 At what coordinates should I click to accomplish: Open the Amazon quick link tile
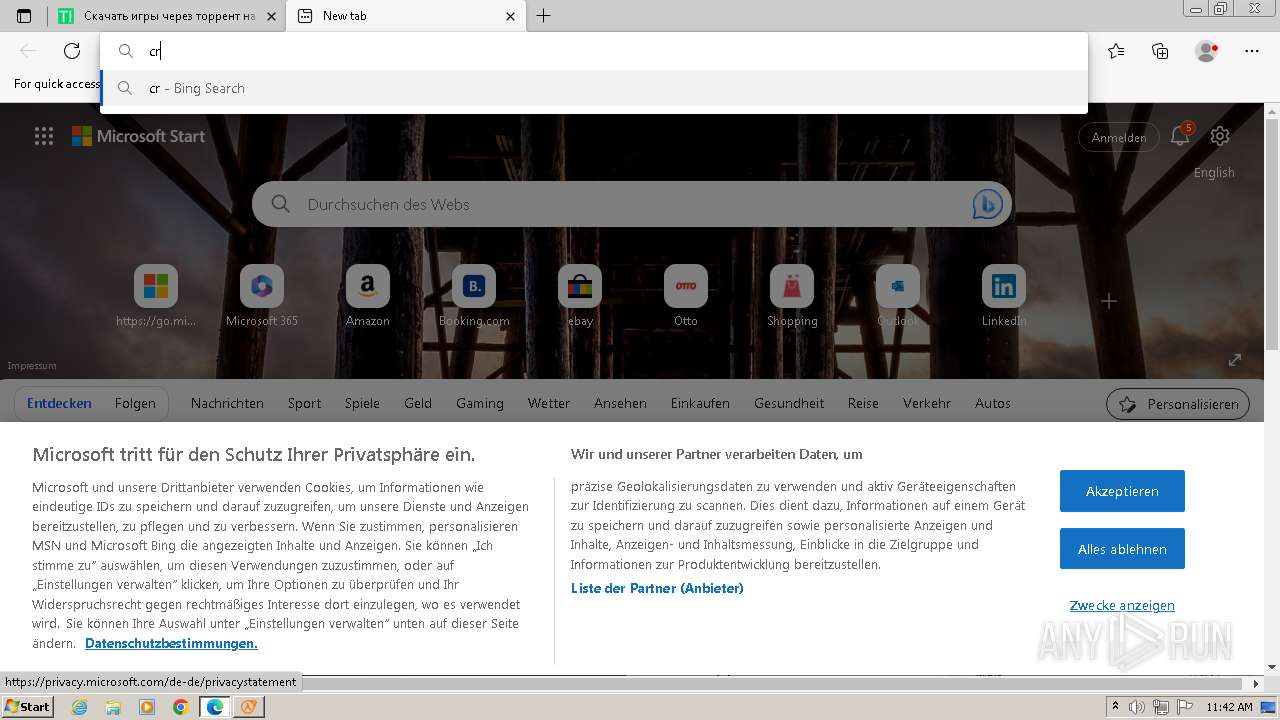(368, 296)
